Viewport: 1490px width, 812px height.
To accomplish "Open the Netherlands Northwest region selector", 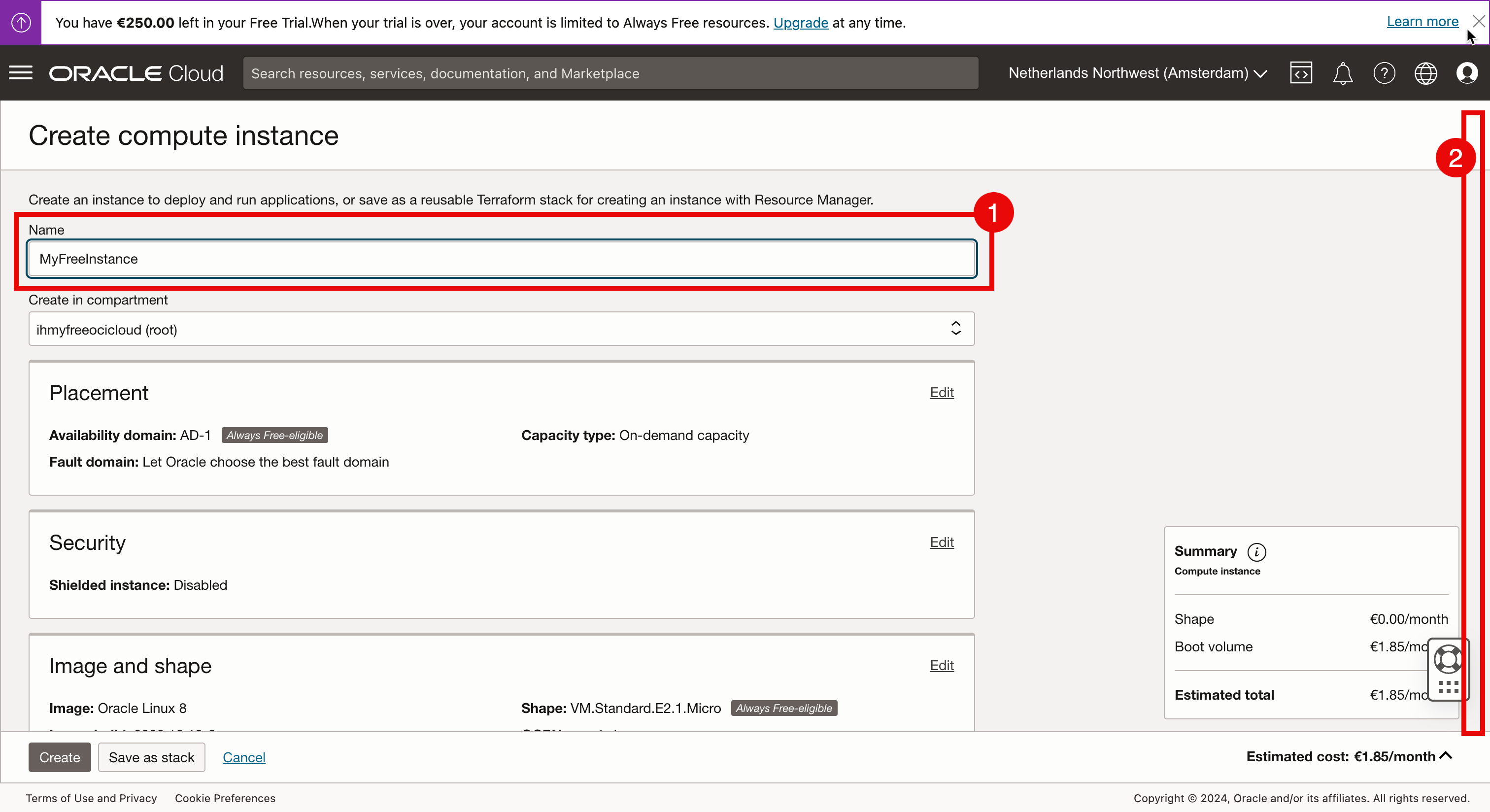I will [x=1138, y=73].
